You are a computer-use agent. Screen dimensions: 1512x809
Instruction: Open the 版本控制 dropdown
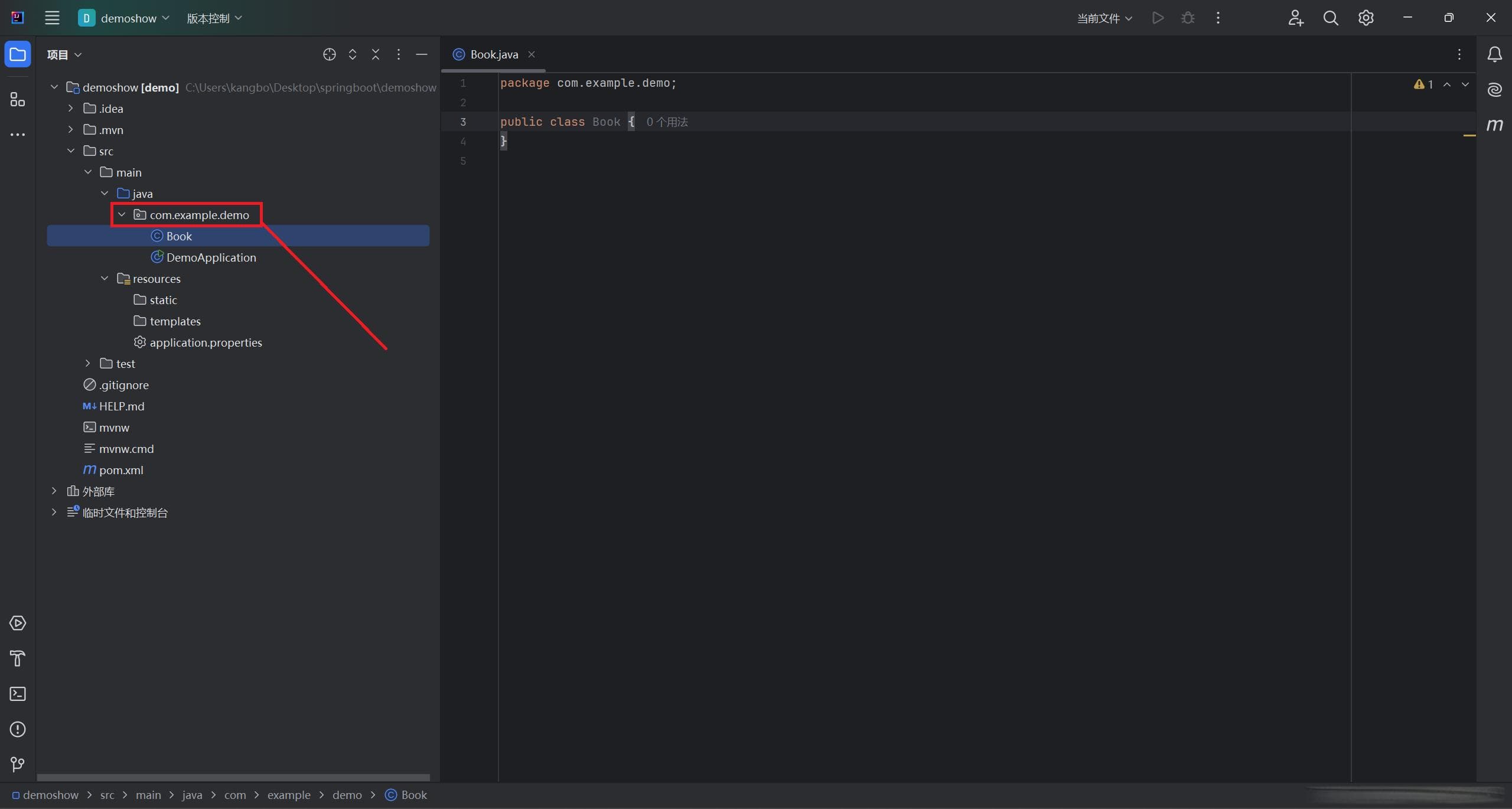[214, 18]
